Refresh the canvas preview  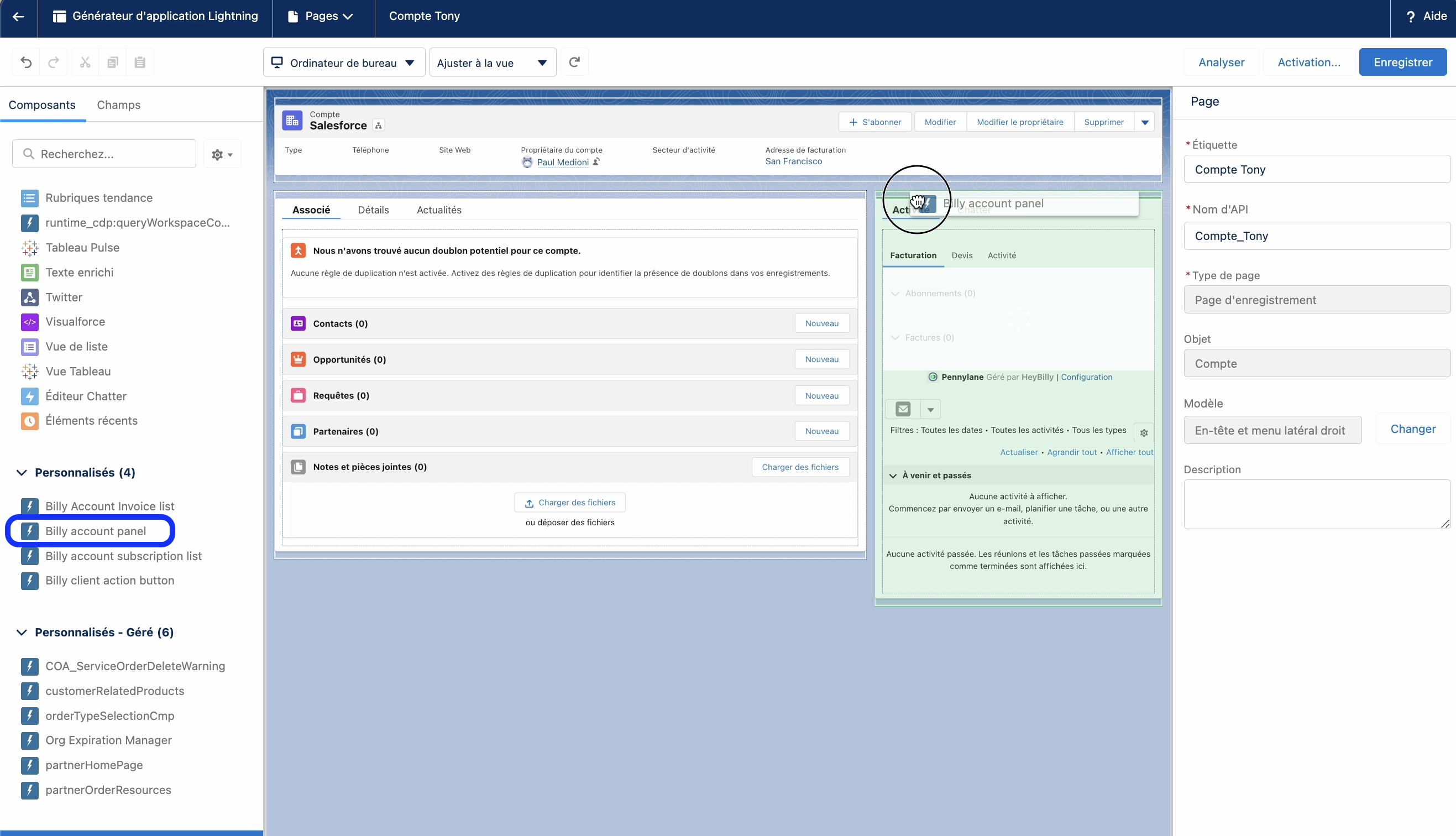(574, 62)
